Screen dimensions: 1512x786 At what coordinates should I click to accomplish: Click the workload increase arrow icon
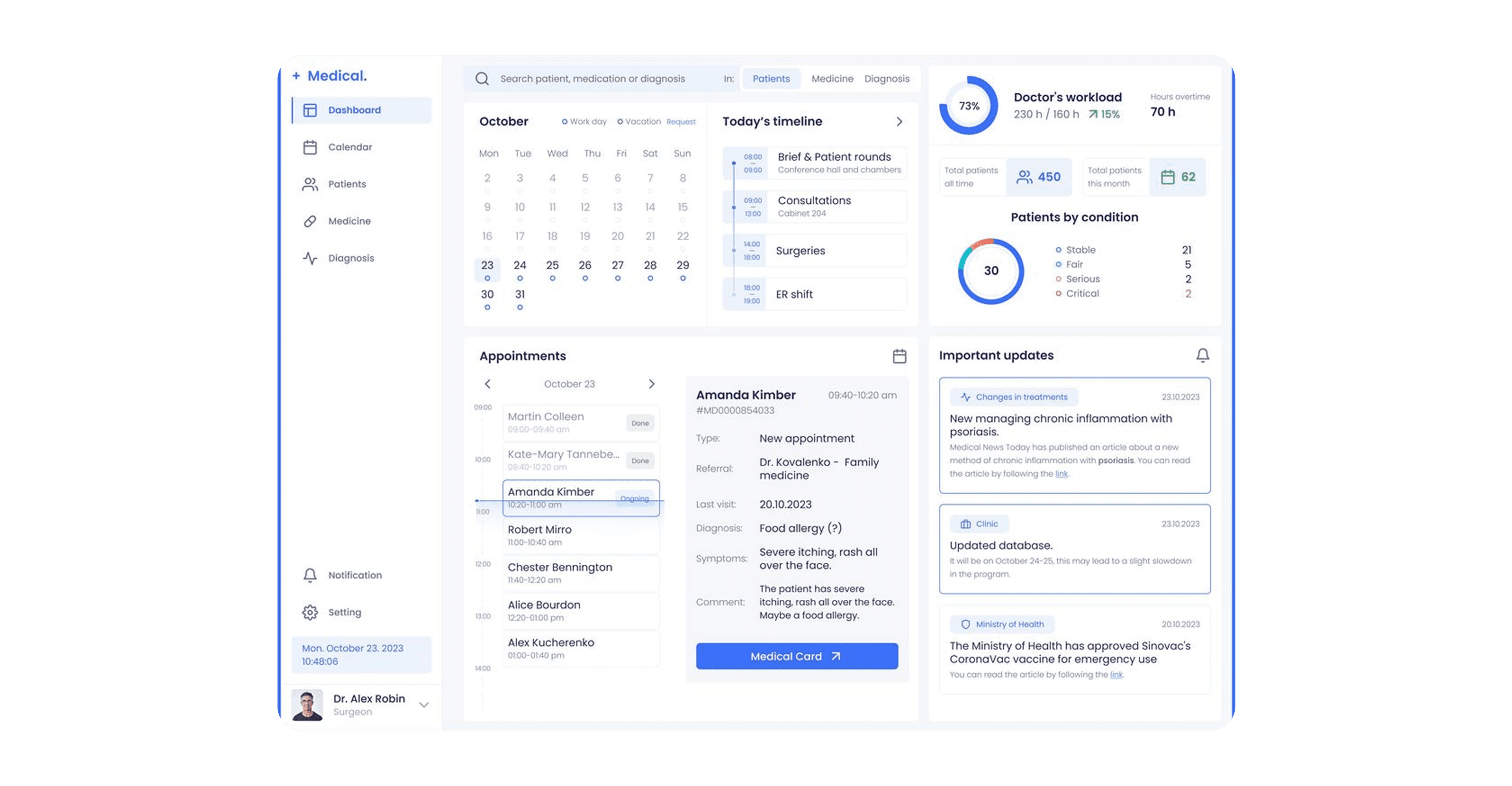1093,115
